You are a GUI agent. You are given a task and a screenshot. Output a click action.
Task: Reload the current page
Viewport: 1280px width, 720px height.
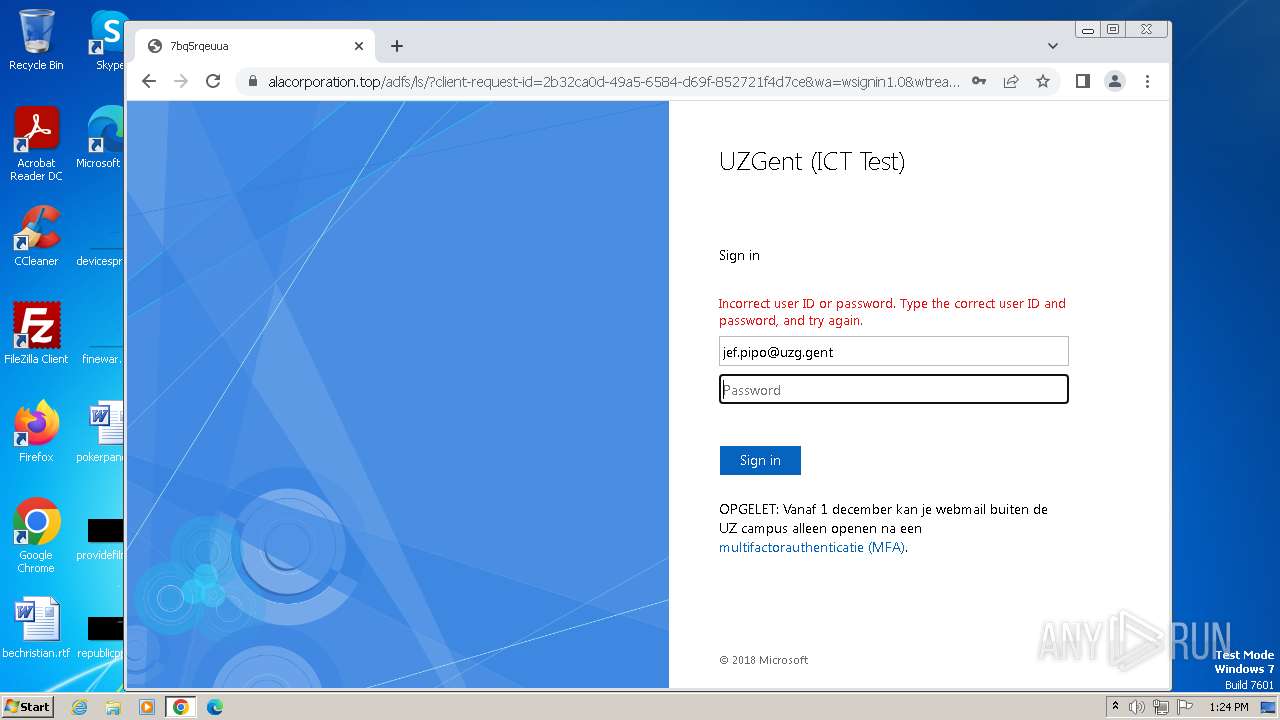point(213,81)
